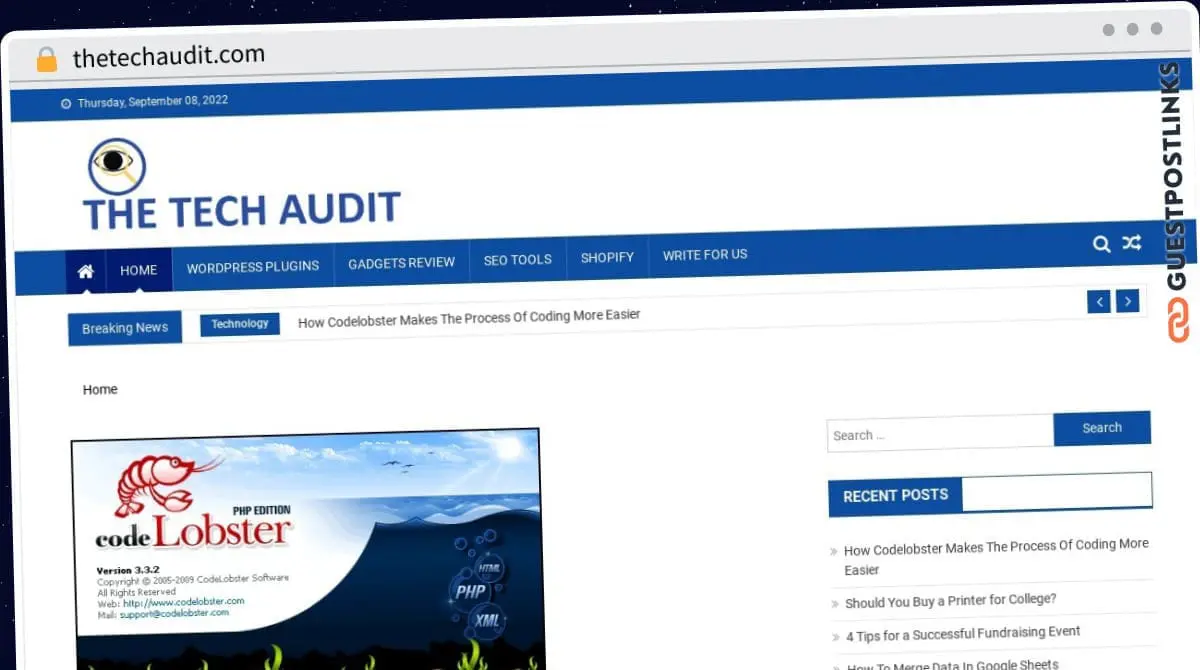Open the search magnifier icon in navbar
The image size is (1200, 670).
[x=1101, y=244]
